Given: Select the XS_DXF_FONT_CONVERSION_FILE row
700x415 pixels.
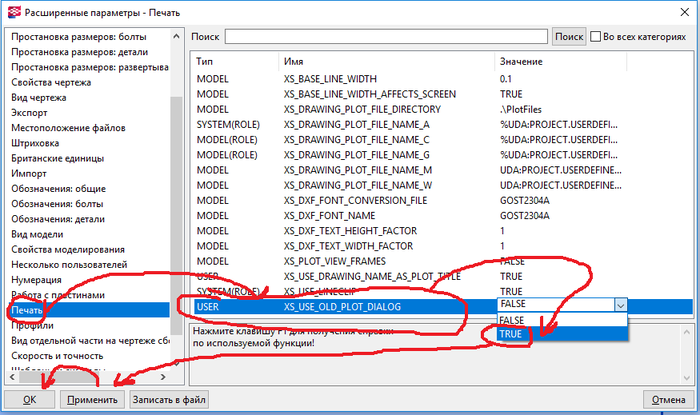Looking at the screenshot, I should (x=355, y=200).
